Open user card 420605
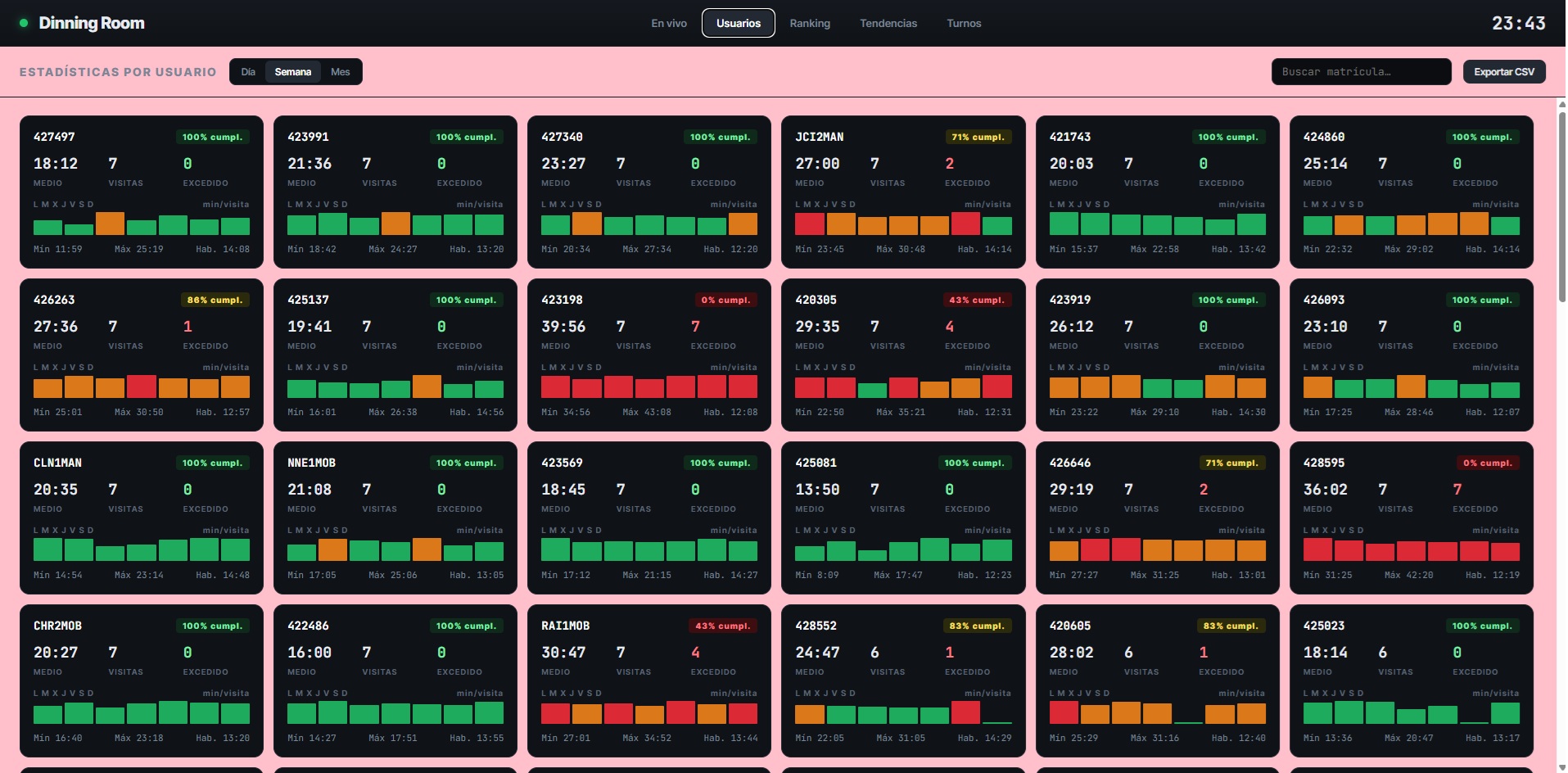The image size is (1568, 773). (1157, 680)
